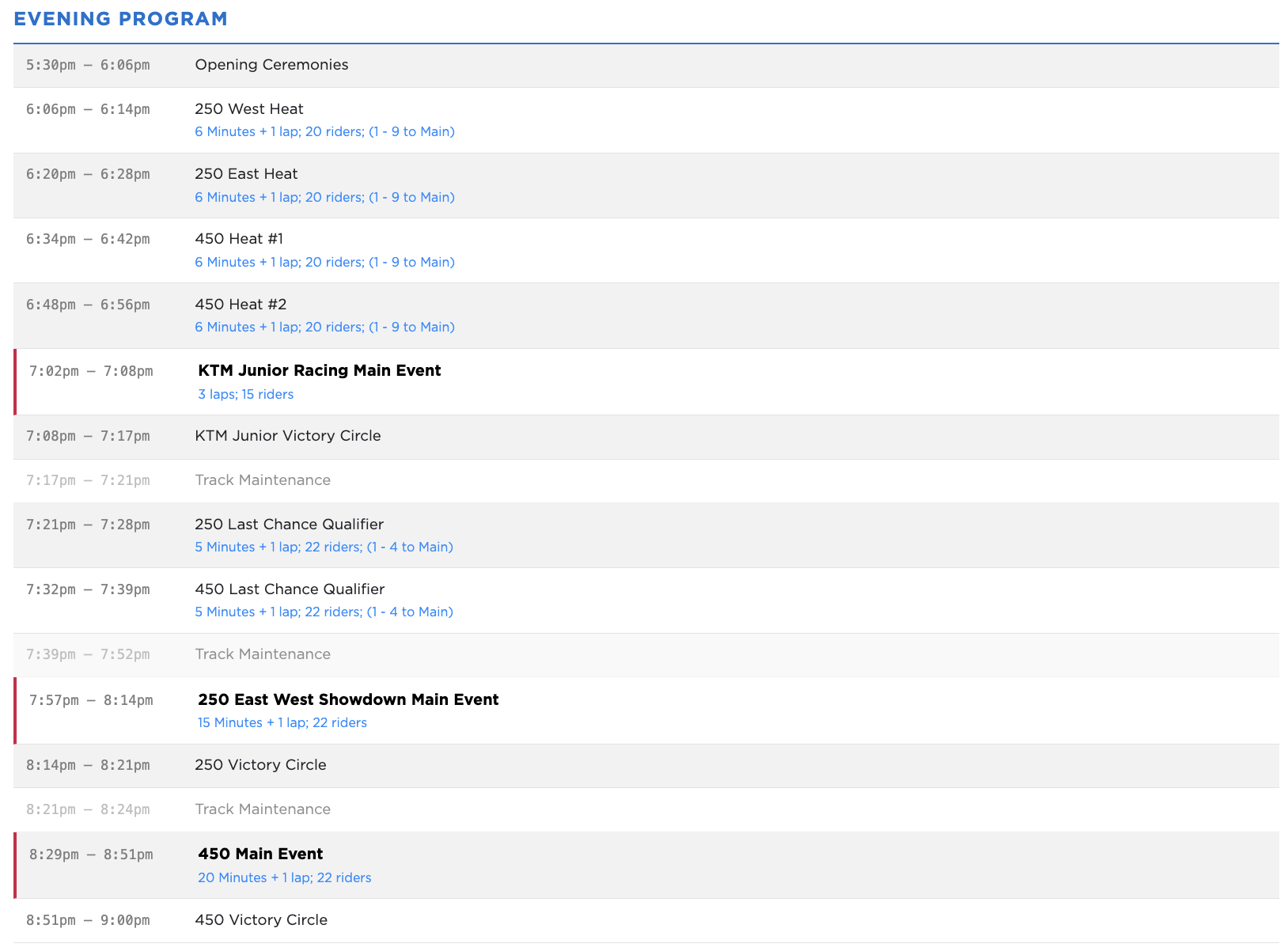Click "15 Minutes + 1 lap; 22 riders"
Viewport: 1288px width, 951px height.
282,723
